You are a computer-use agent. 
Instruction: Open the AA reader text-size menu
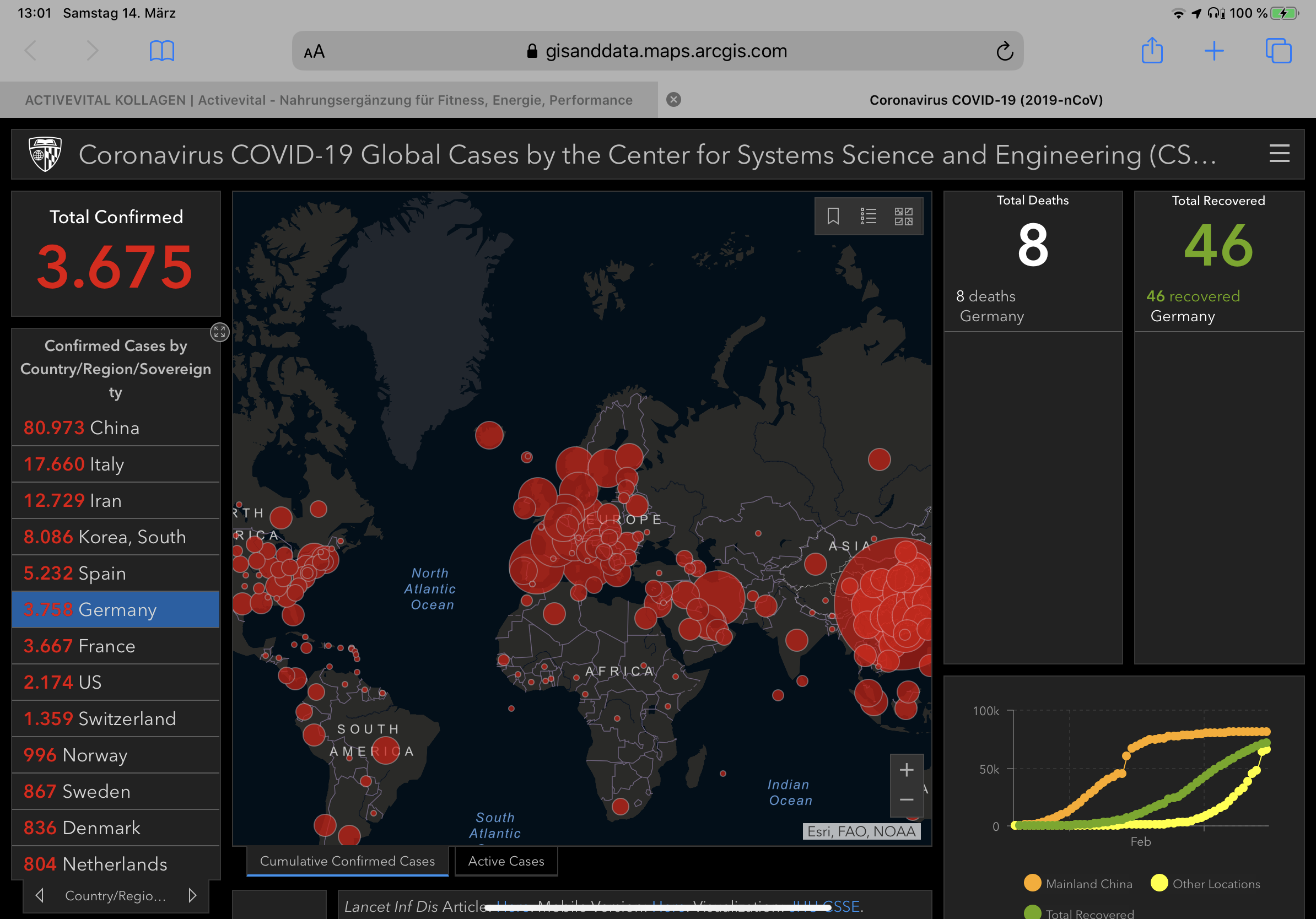[x=314, y=52]
